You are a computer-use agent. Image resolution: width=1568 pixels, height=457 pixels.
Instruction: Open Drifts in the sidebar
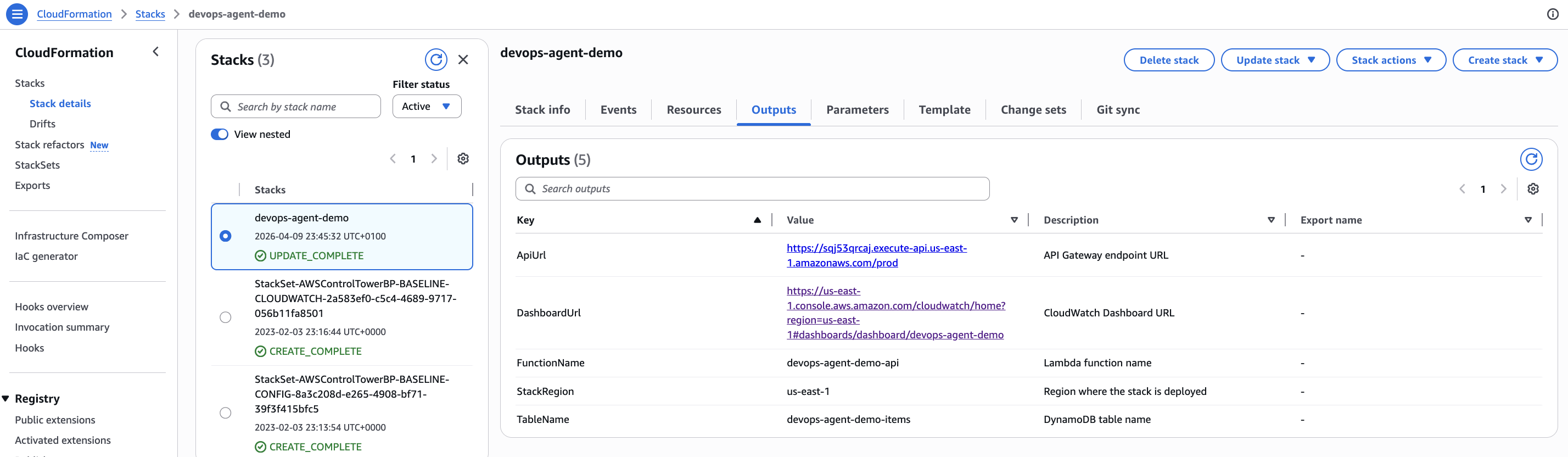tap(43, 124)
